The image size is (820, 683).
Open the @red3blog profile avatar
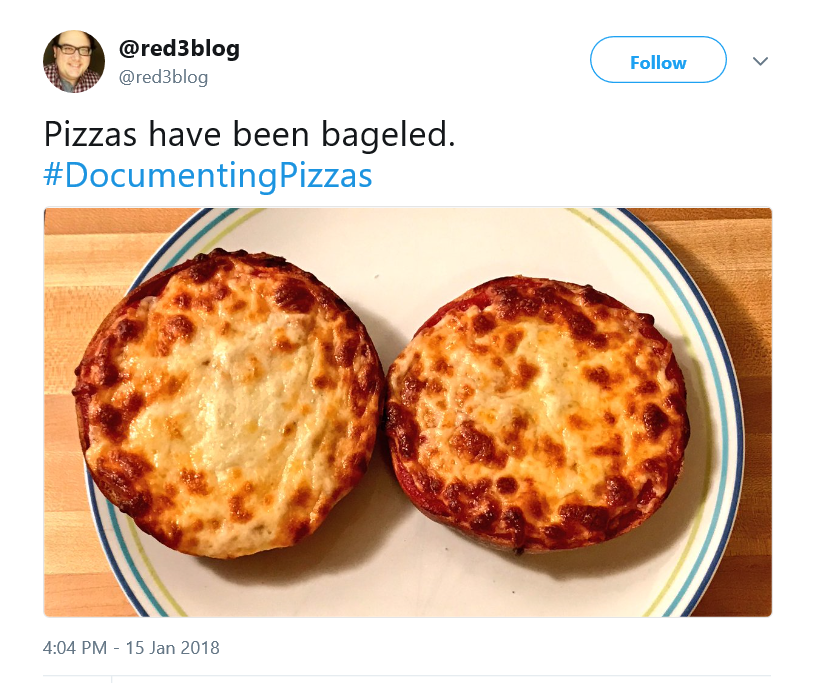pyautogui.click(x=74, y=61)
